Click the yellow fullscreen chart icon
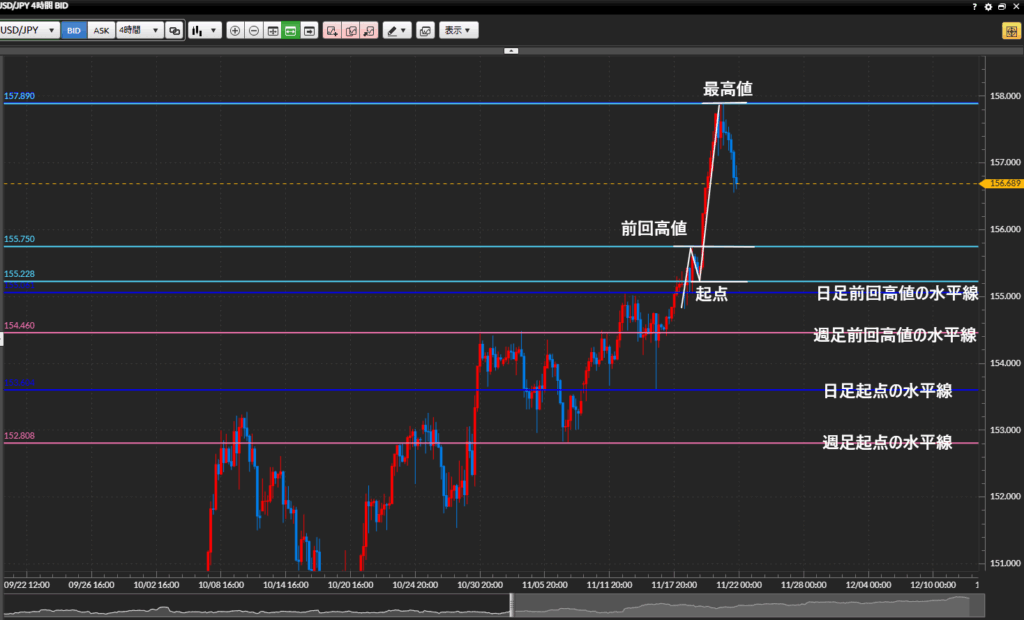1024x620 pixels. pos(1010,31)
